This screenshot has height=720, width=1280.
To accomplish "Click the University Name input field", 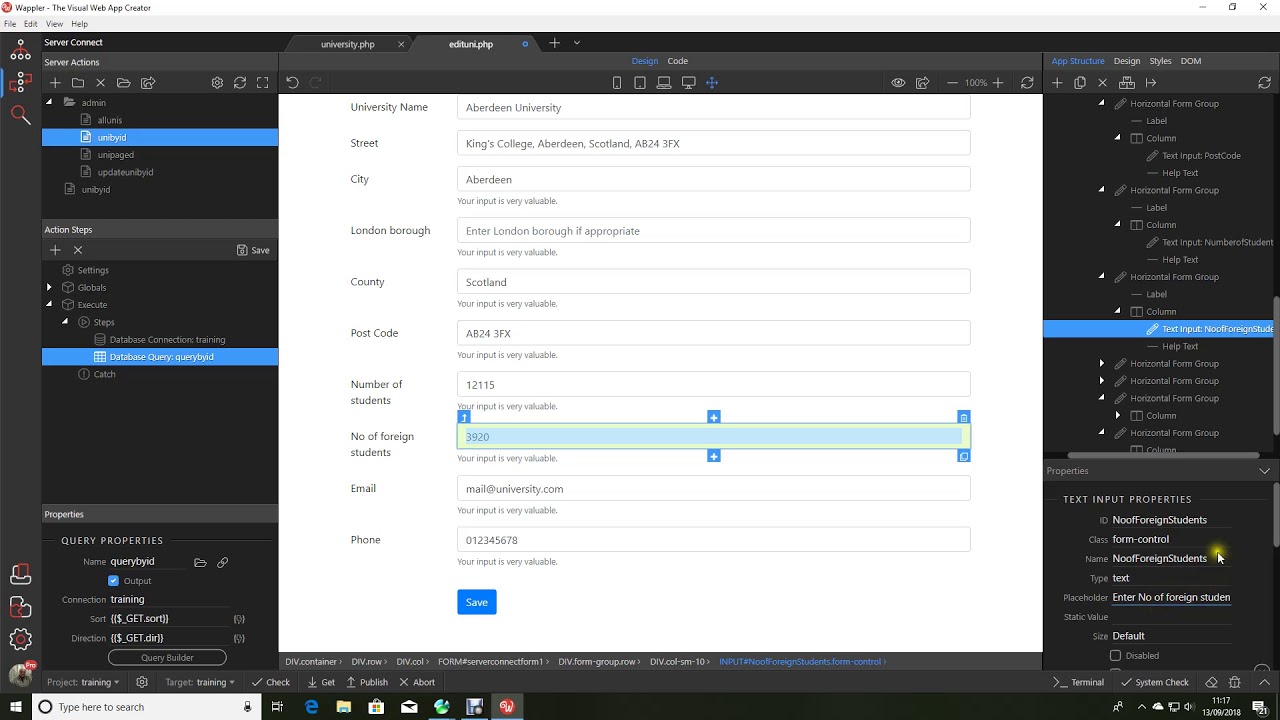I will 714,107.
